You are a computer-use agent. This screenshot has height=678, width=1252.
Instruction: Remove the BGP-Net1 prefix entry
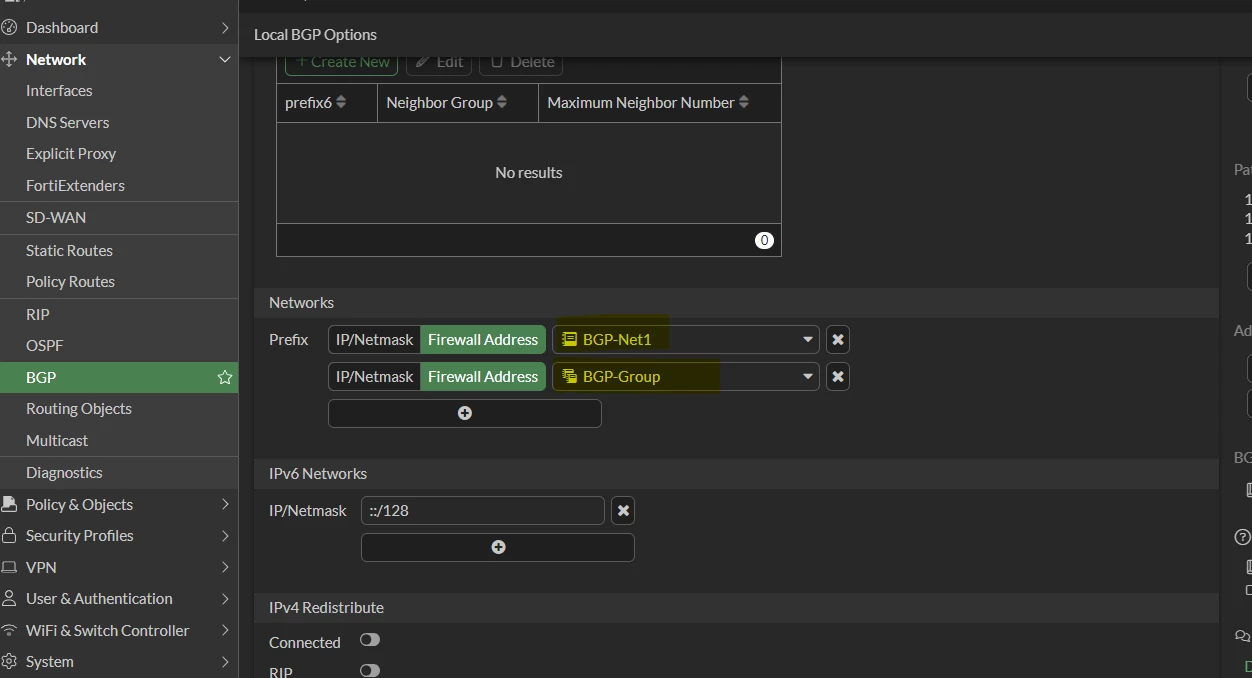click(x=838, y=339)
